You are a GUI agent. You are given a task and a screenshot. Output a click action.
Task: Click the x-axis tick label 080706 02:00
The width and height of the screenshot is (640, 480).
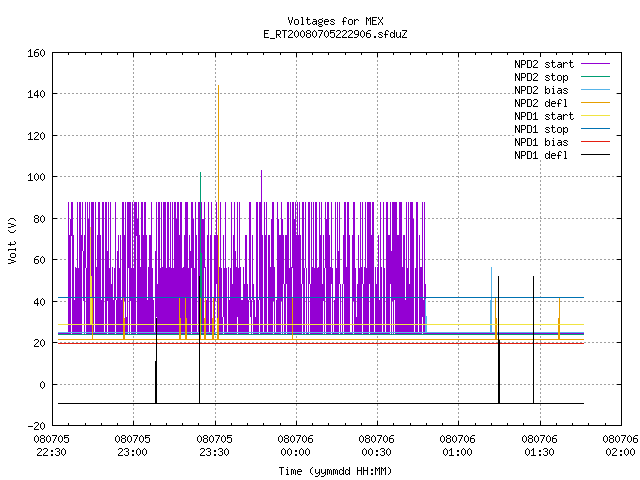(620, 445)
